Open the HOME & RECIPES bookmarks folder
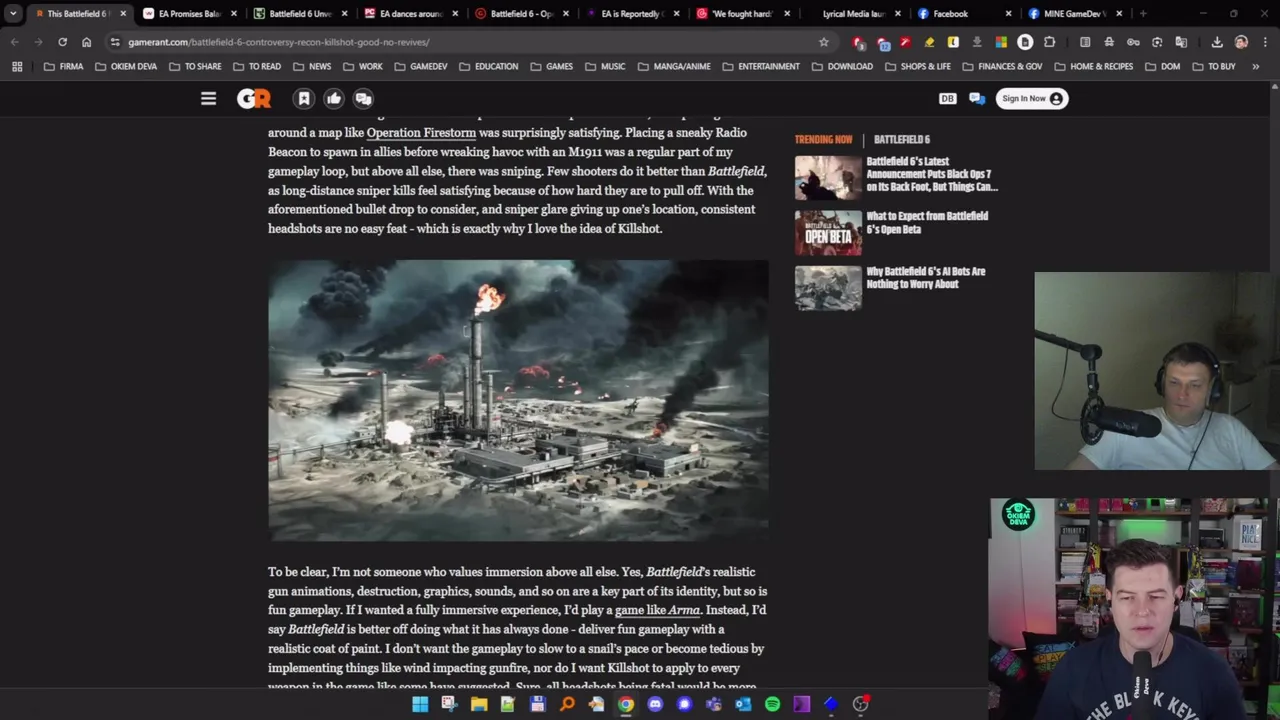Viewport: 1280px width, 720px height. coord(1093,66)
